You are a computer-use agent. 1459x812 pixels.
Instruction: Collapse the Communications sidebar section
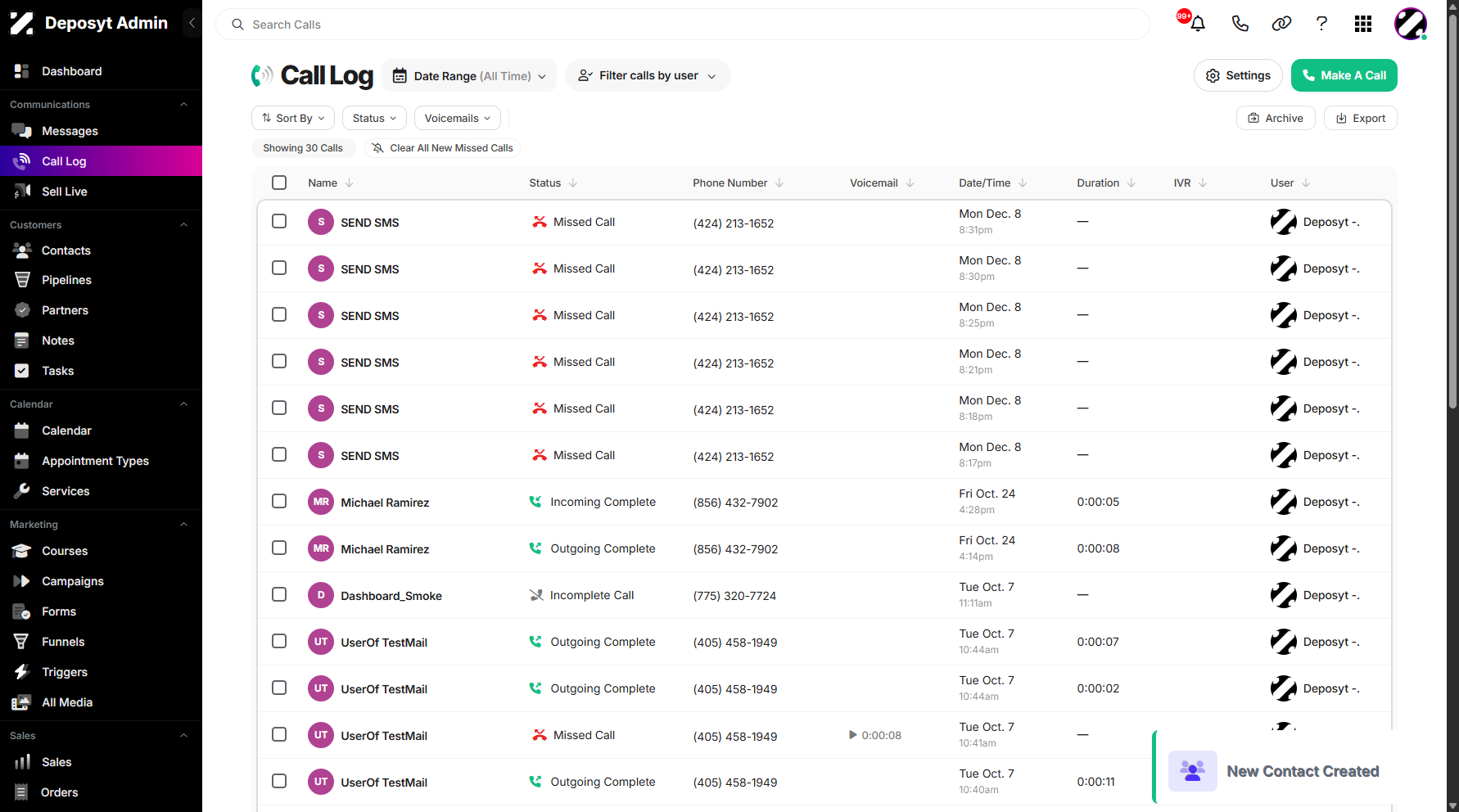point(183,105)
